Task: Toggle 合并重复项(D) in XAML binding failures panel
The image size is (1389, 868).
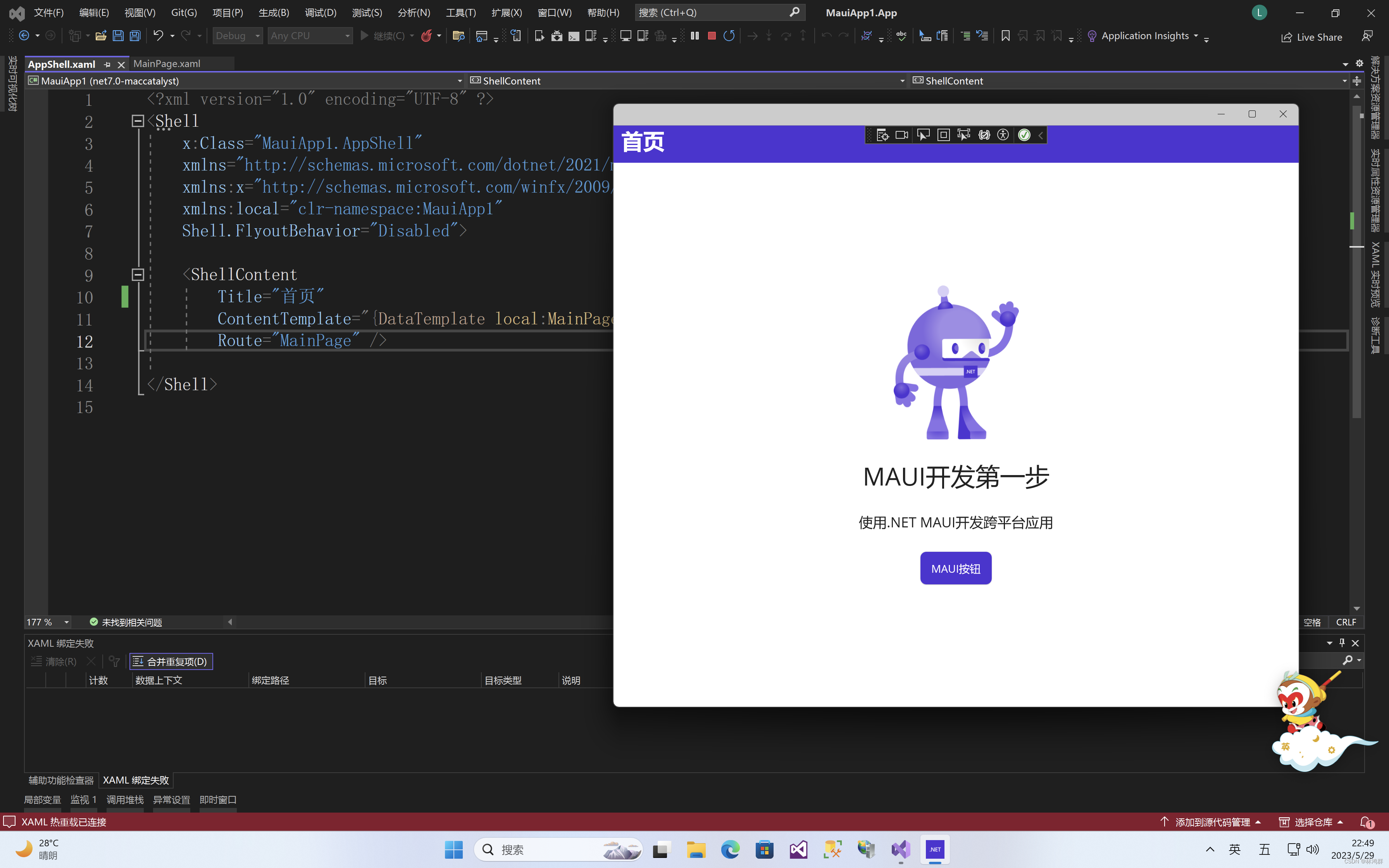Action: [171, 661]
